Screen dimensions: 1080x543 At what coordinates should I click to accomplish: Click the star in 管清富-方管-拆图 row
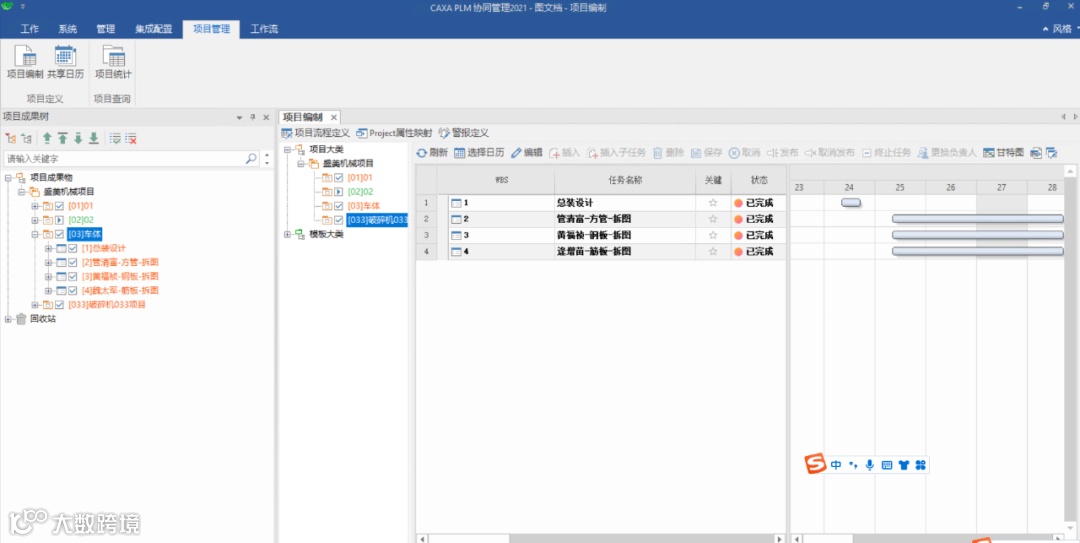713,219
